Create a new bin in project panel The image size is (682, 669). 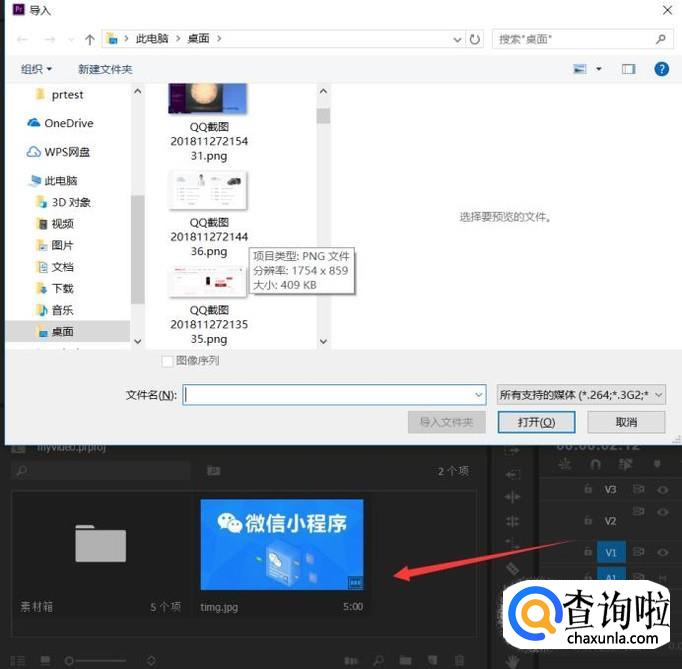[x=405, y=661]
